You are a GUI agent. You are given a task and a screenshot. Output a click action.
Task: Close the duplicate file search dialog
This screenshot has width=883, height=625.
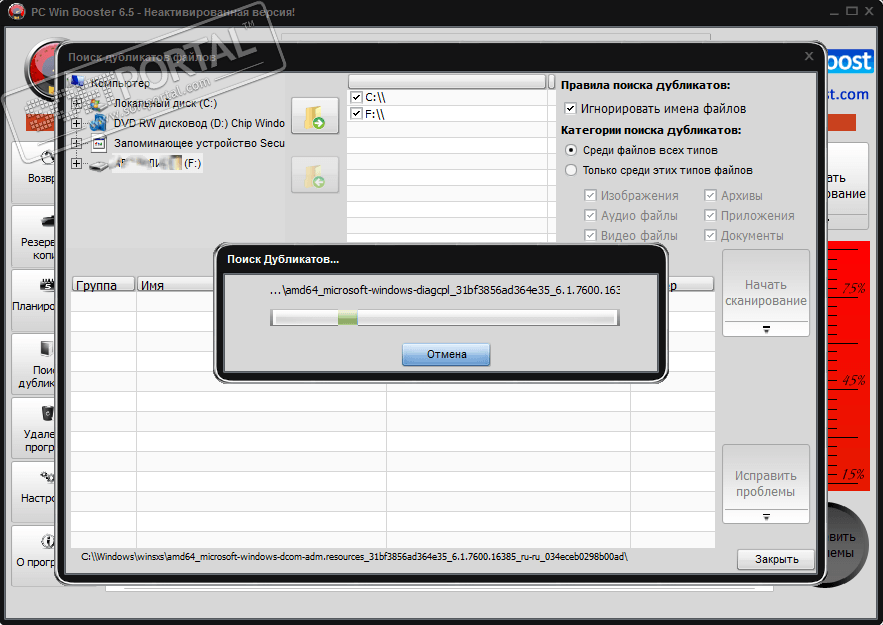pos(809,56)
